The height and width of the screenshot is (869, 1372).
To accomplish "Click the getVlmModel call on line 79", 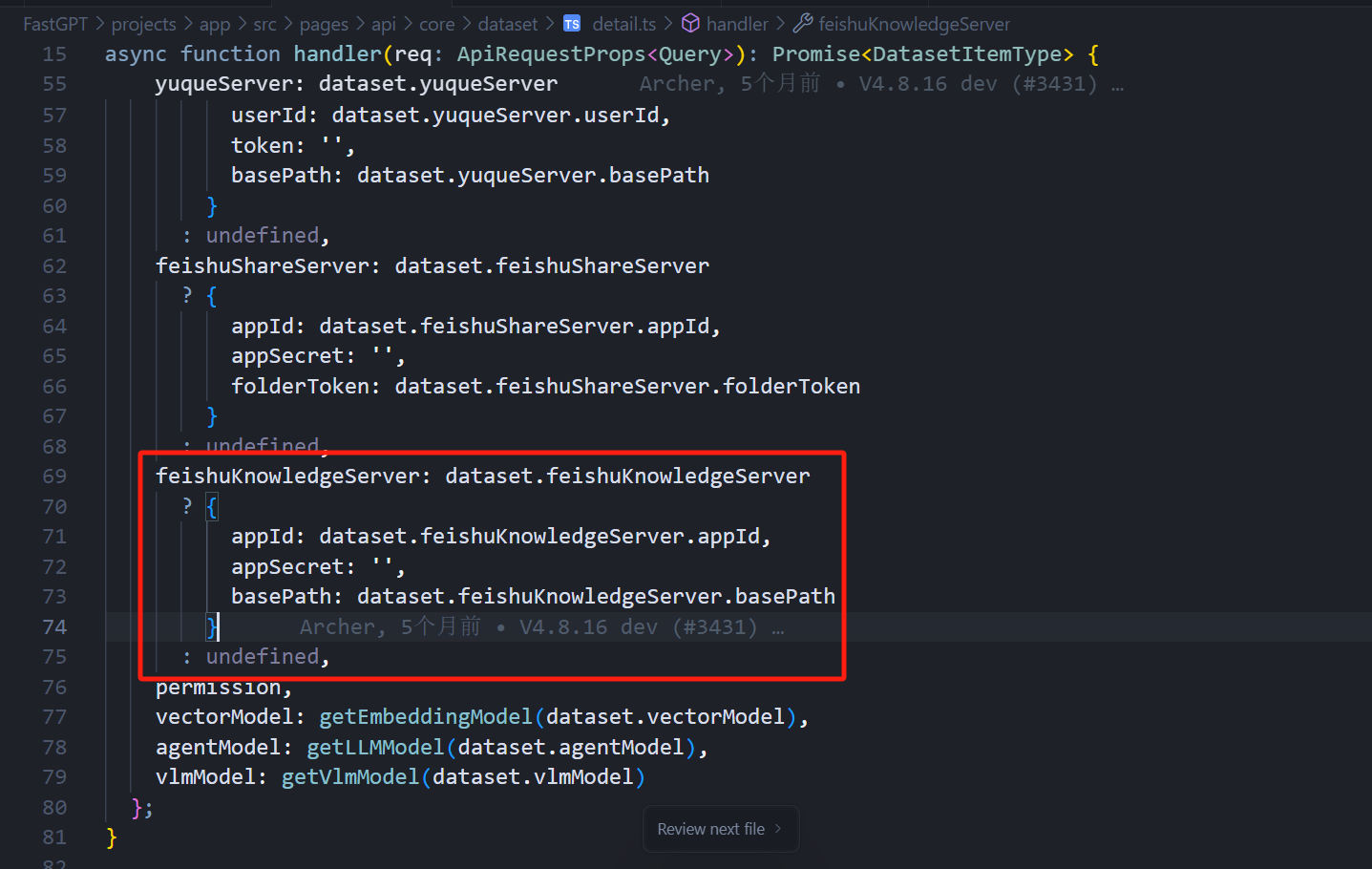I will click(x=349, y=777).
